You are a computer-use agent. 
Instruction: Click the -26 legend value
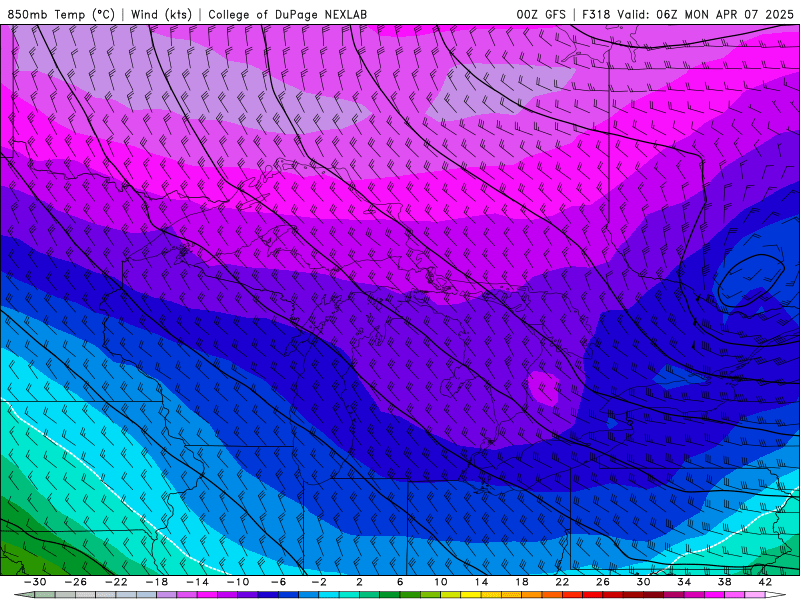pos(76,582)
